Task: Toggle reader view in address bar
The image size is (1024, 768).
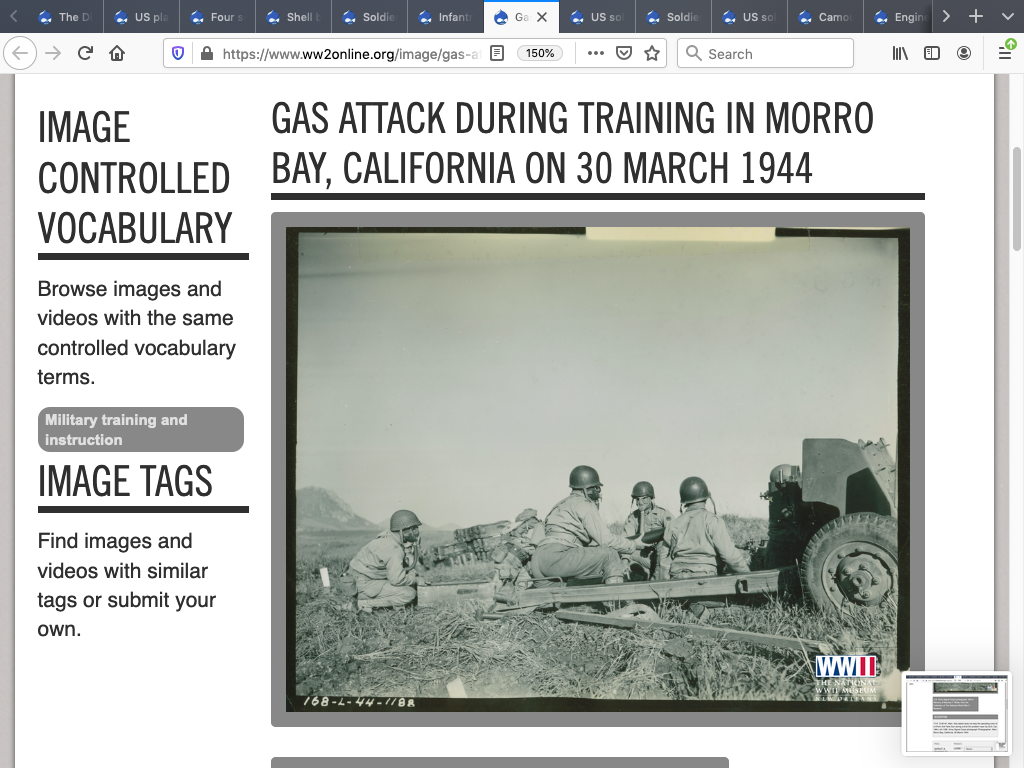Action: click(x=497, y=54)
